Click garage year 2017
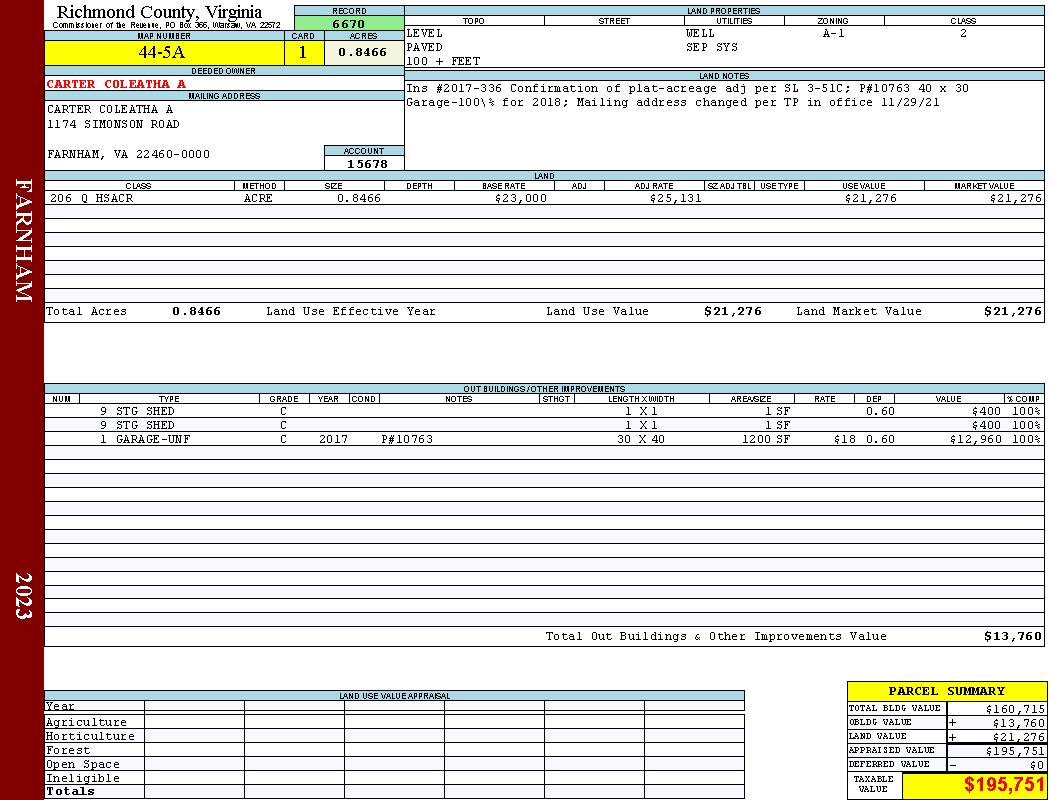 [x=333, y=440]
